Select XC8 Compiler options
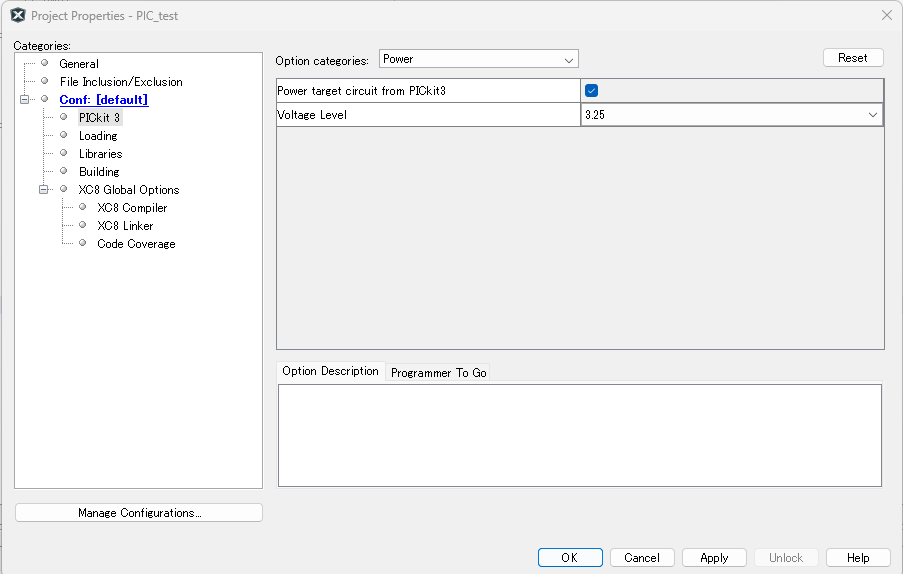903x574 pixels. 132,208
